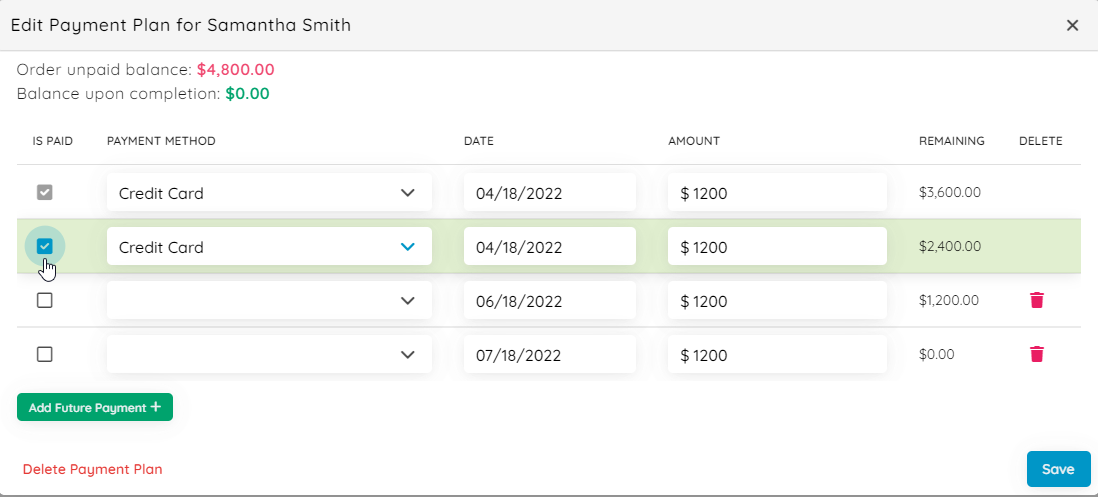Image resolution: width=1098 pixels, height=497 pixels.
Task: Click the first row's greyed Is Paid checkbox
Action: [45, 192]
